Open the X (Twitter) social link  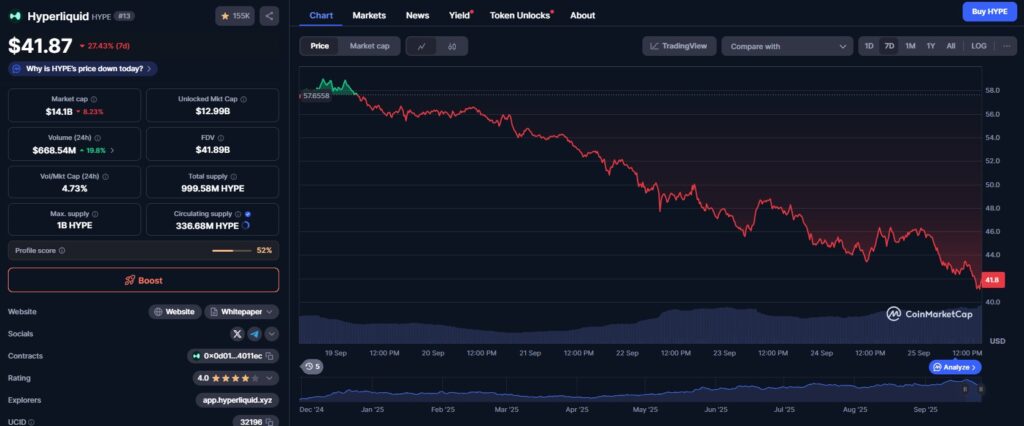[x=237, y=334]
